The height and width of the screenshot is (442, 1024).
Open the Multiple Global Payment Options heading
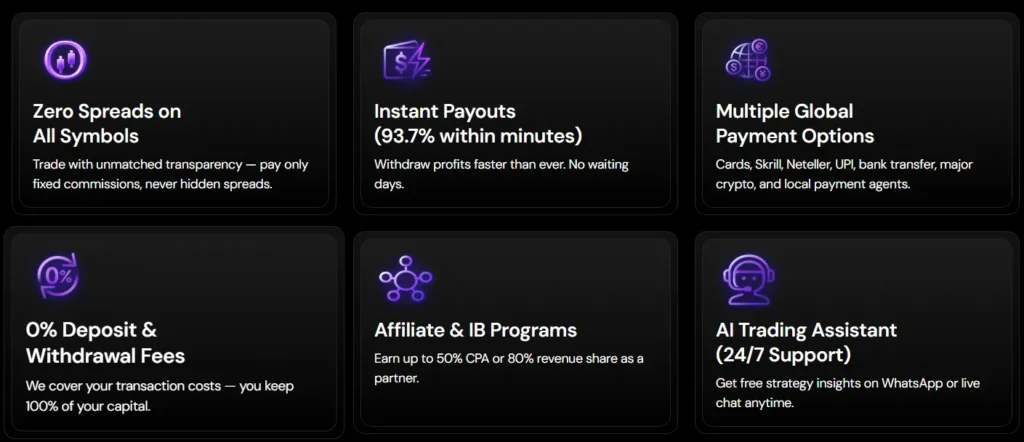(794, 123)
